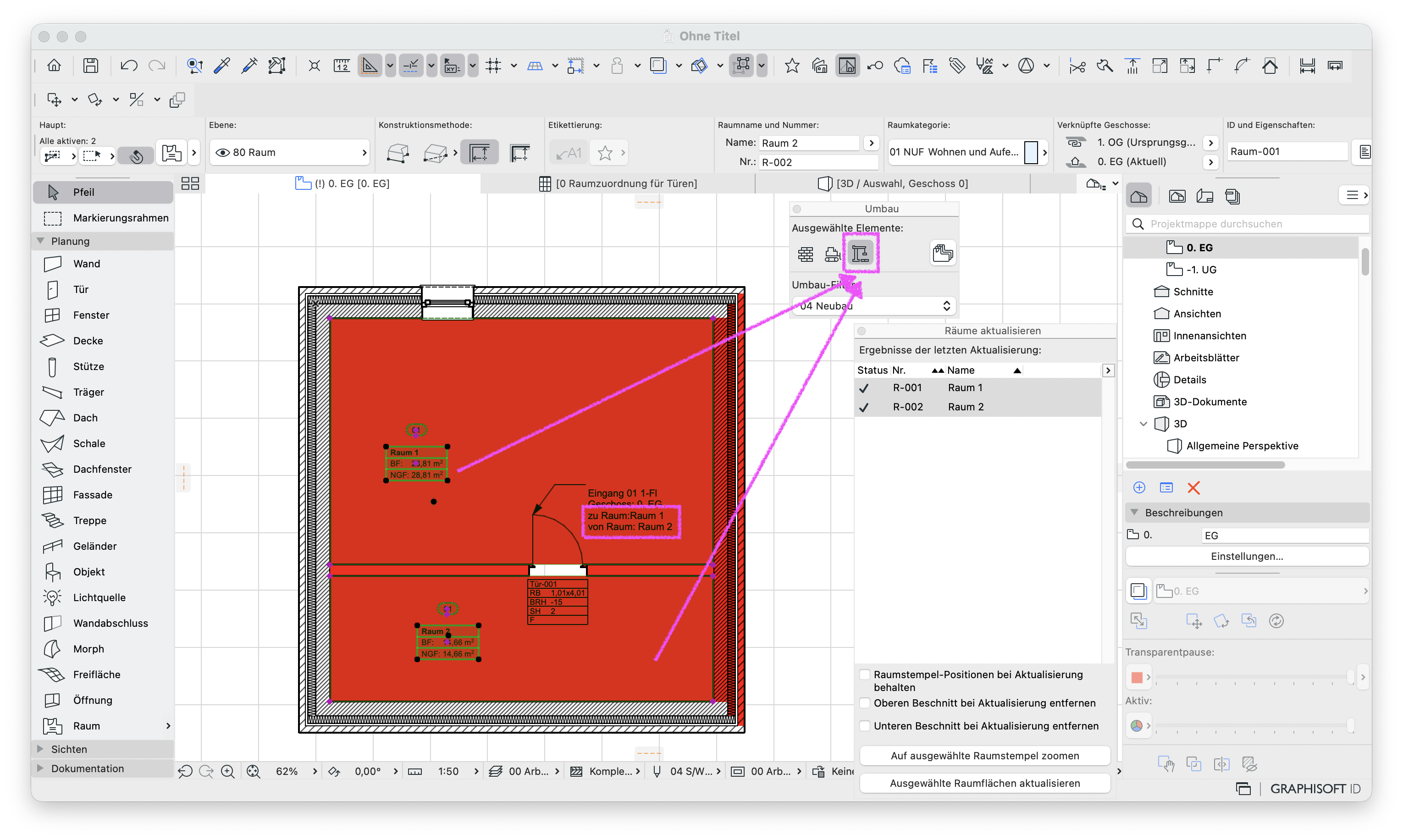
Task: Adjust the Aktiv transparency slider
Action: (x=1253, y=726)
